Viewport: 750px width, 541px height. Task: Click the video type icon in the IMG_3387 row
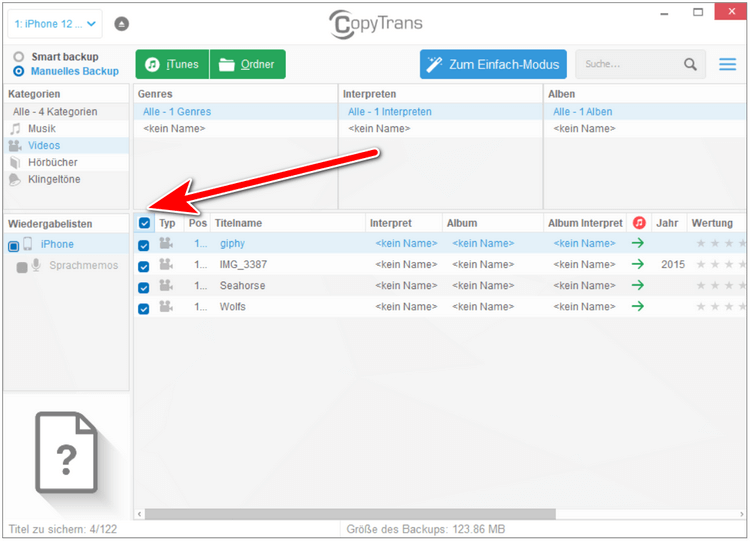[165, 265]
